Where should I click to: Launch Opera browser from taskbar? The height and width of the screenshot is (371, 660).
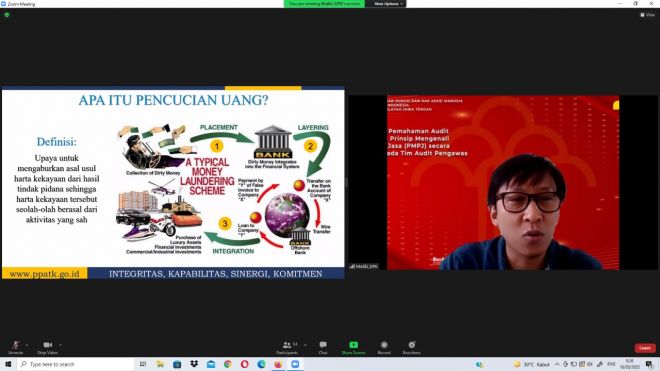click(x=244, y=364)
